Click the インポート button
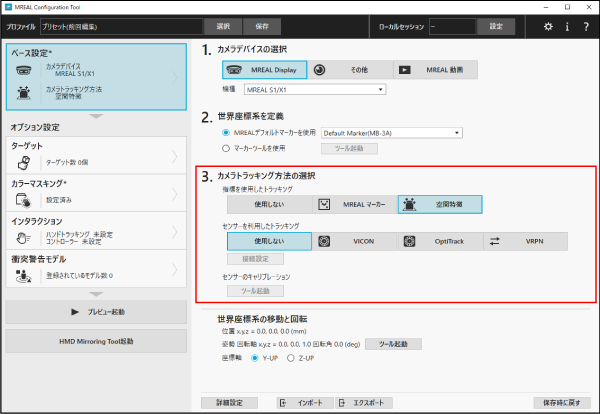Image resolution: width=600 pixels, height=414 pixels. (306, 403)
